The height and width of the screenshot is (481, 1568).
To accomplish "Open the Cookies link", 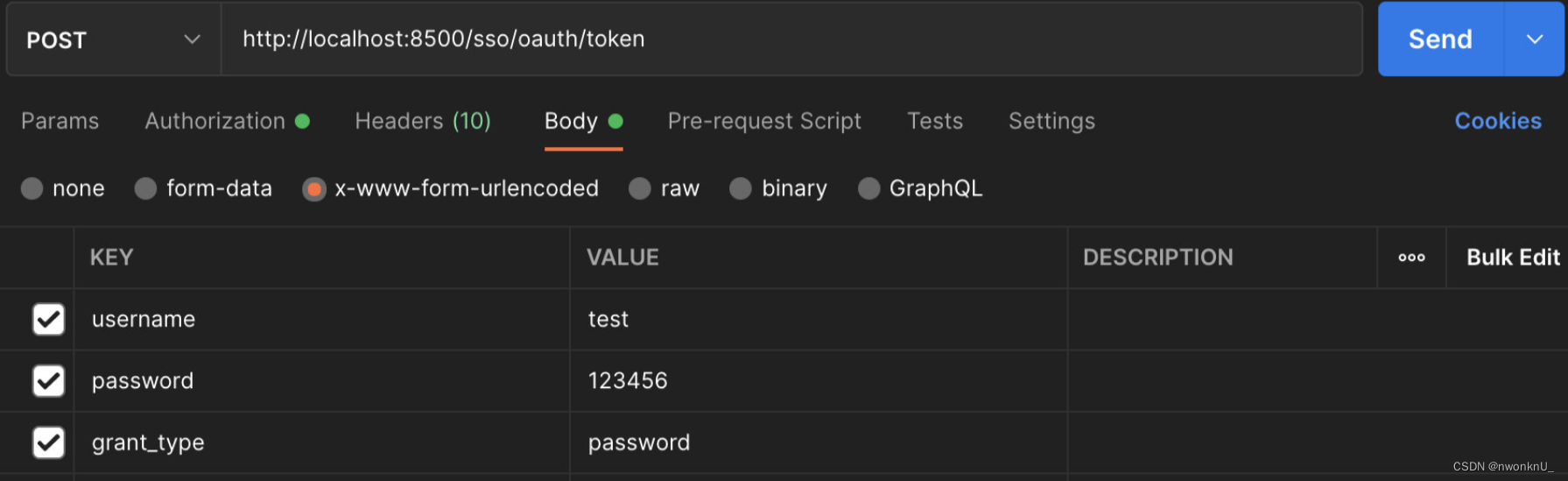I will click(x=1498, y=121).
